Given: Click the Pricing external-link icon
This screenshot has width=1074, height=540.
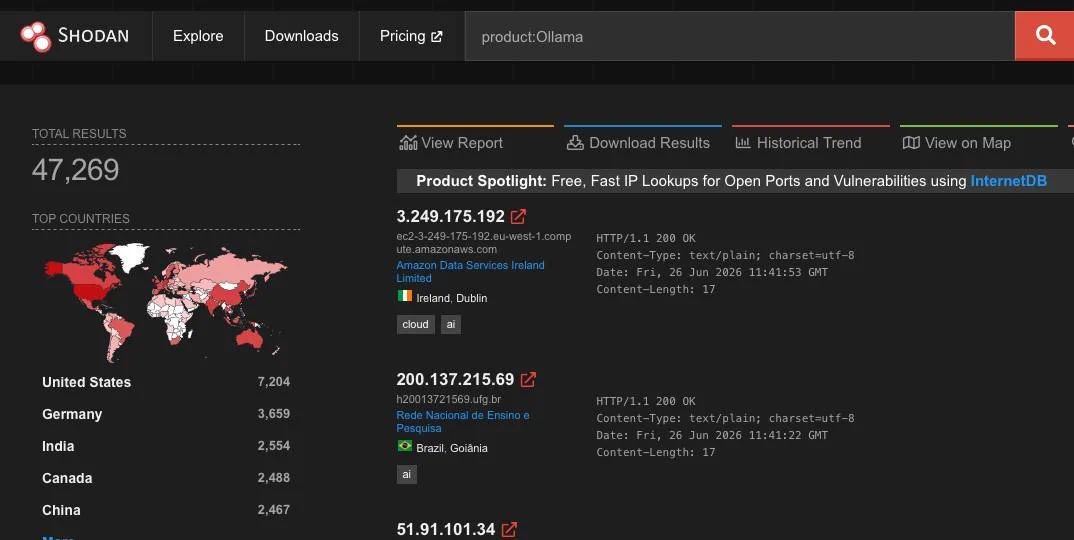Looking at the screenshot, I should click(x=436, y=37).
